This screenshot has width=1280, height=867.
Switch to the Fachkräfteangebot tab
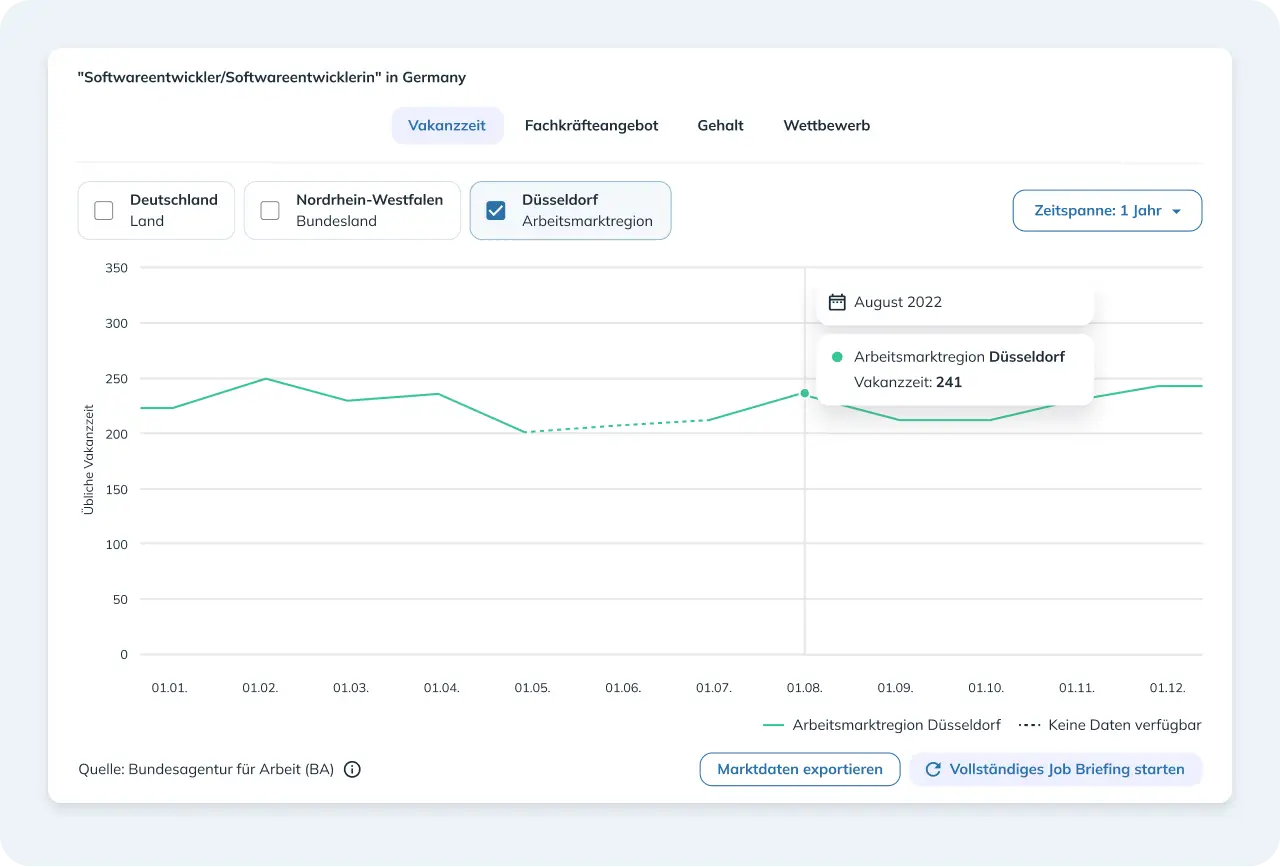[591, 126]
